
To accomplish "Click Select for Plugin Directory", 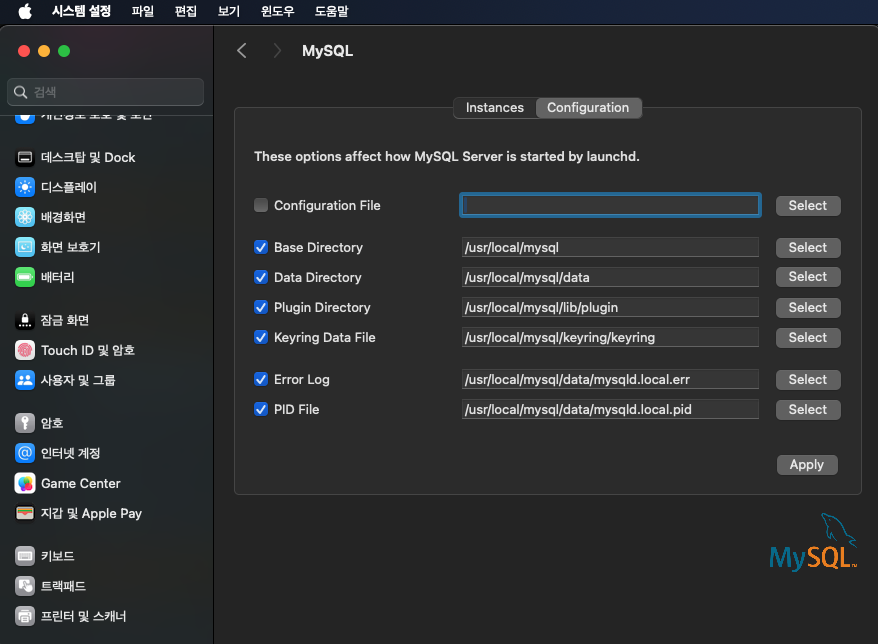I will pyautogui.click(x=808, y=307).
